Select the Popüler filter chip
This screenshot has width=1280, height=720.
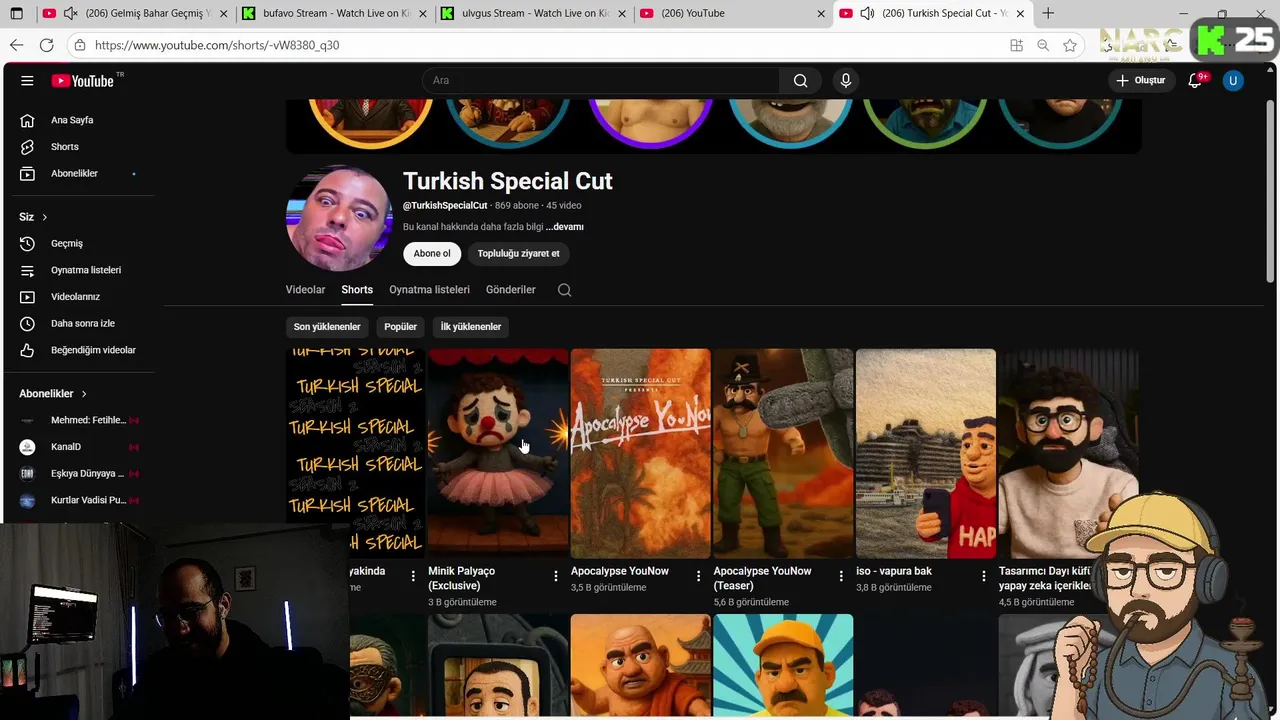401,327
